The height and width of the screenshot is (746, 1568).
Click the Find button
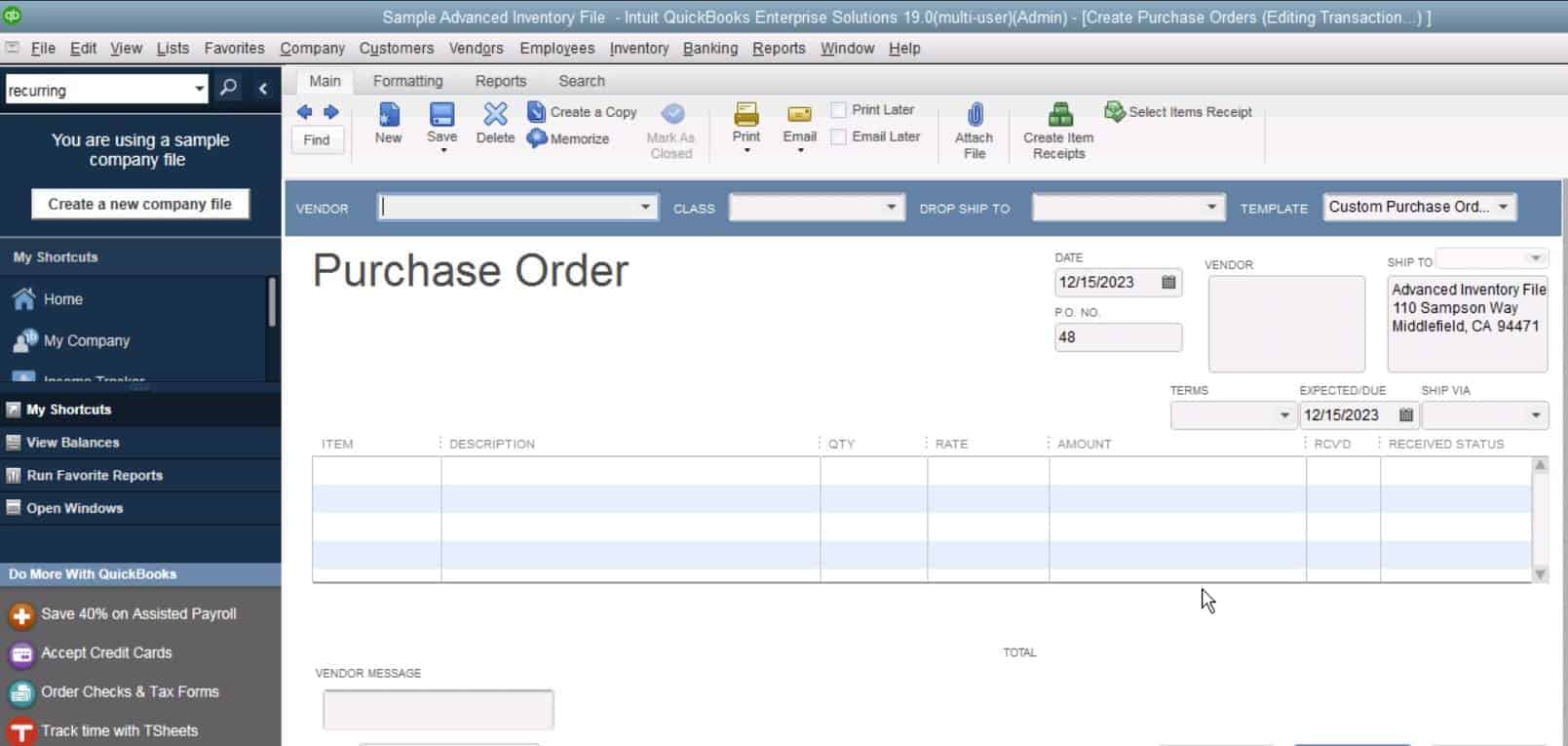tap(317, 139)
